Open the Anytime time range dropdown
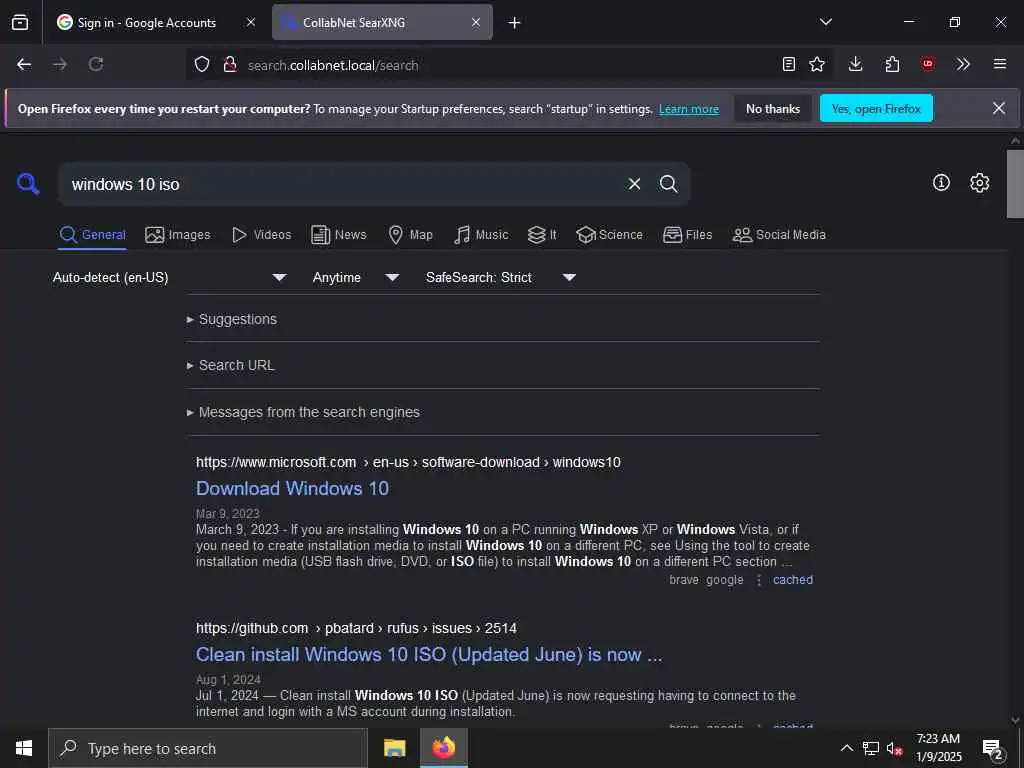This screenshot has width=1024, height=768. tap(355, 278)
